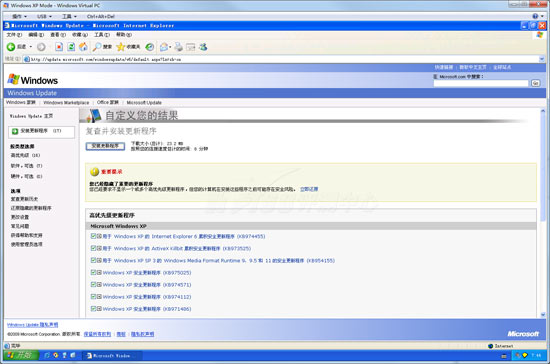Open the History icon in toolbar
Image resolution: width=550 pixels, height=364 pixels.
[150, 47]
